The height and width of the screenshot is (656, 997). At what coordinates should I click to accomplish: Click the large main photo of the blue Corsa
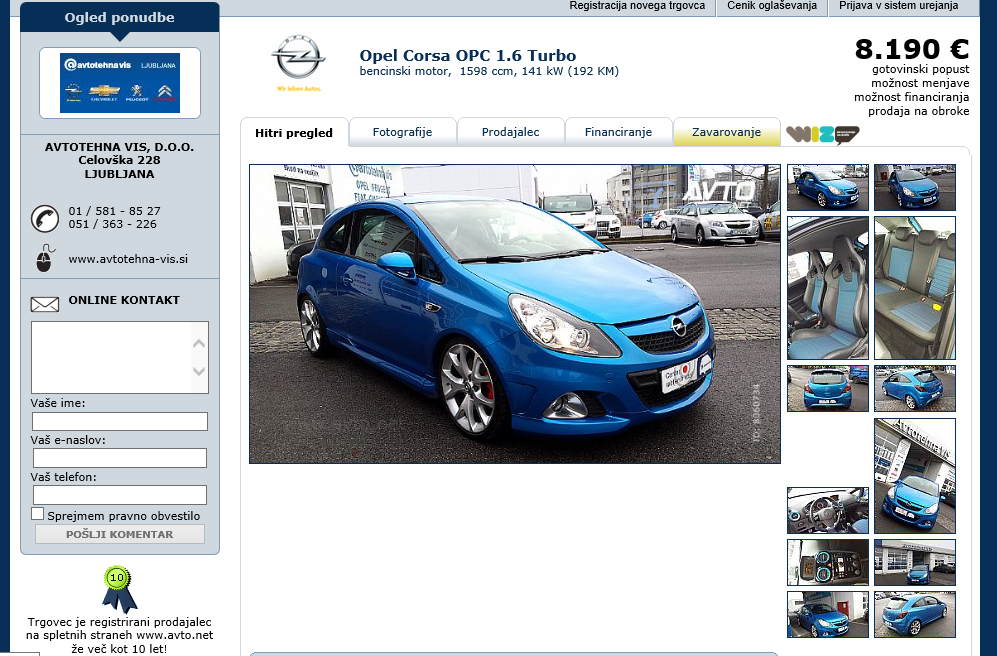(514, 314)
